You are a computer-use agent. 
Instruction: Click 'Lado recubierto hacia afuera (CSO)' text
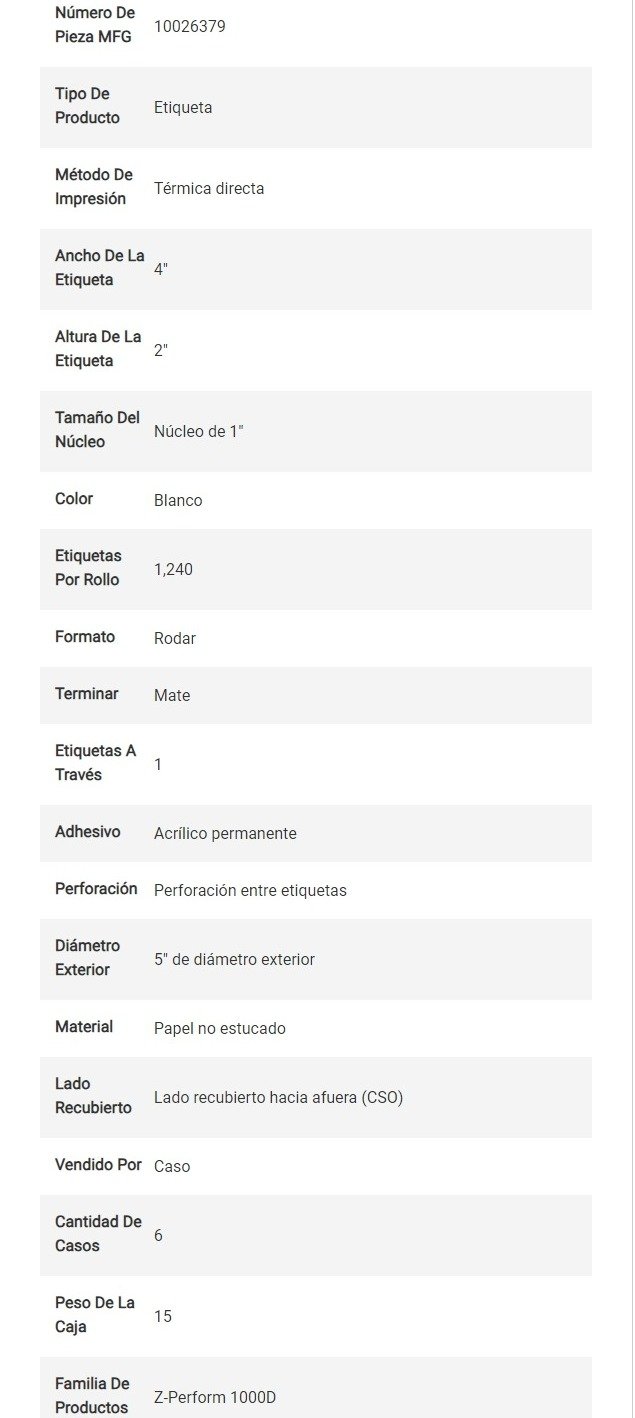[278, 1097]
